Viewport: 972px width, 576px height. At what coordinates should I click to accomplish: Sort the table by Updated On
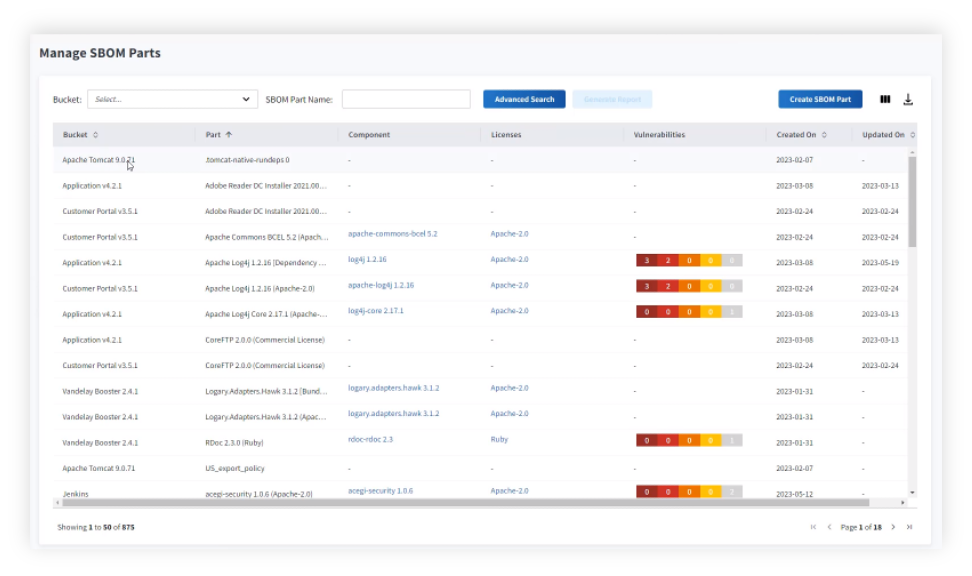[912, 135]
